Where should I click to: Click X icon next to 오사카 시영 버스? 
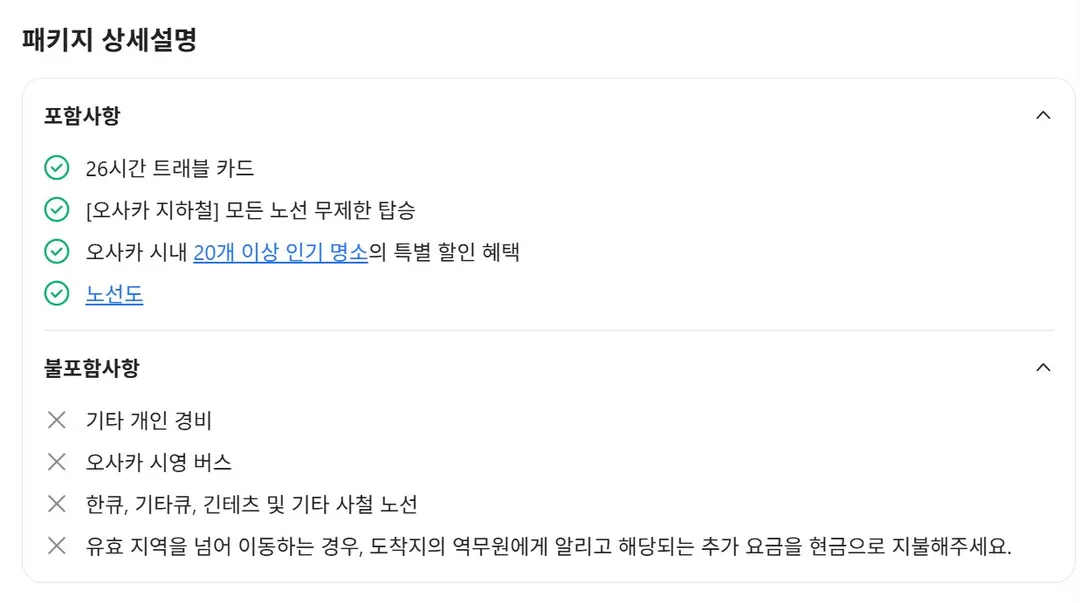point(56,462)
